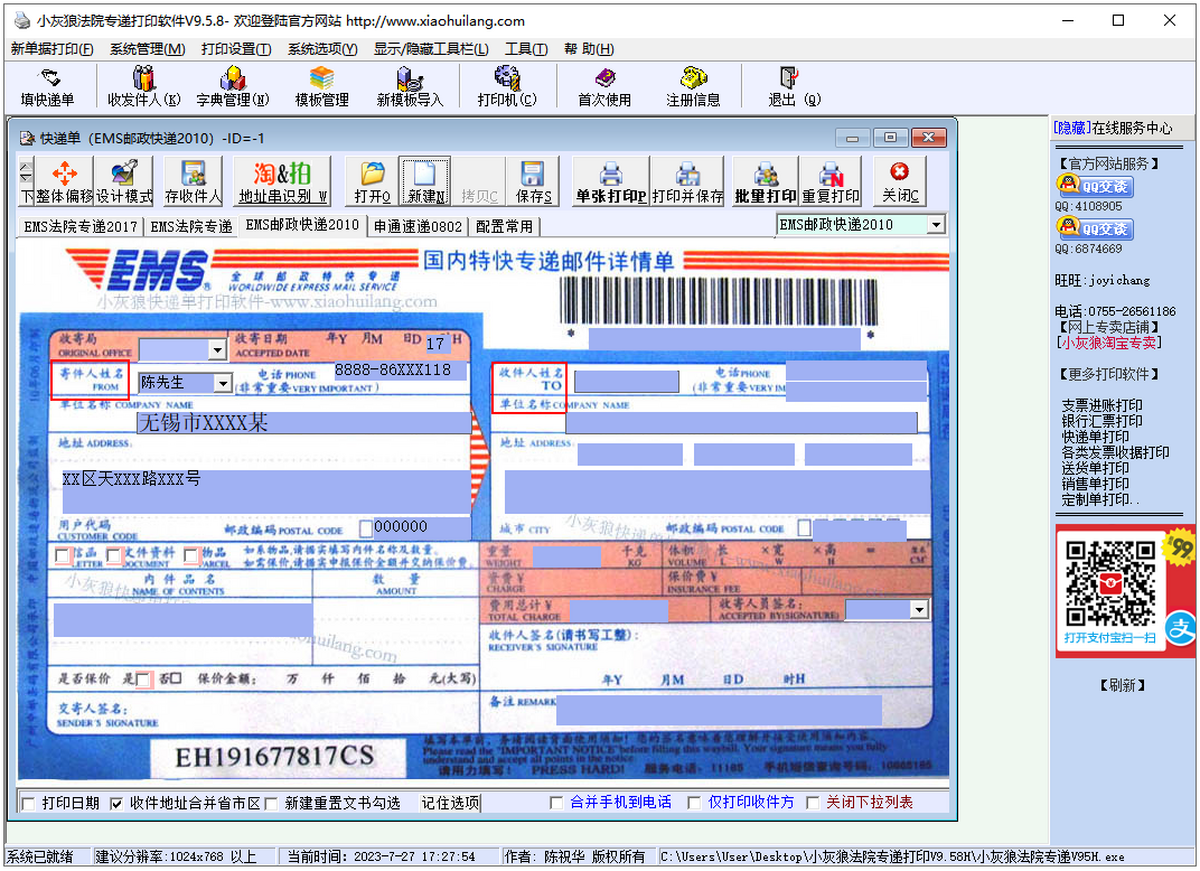Viewport: 1200px width, 871px height.
Task: Click the 记住选项 button
Action: pyautogui.click(x=450, y=803)
